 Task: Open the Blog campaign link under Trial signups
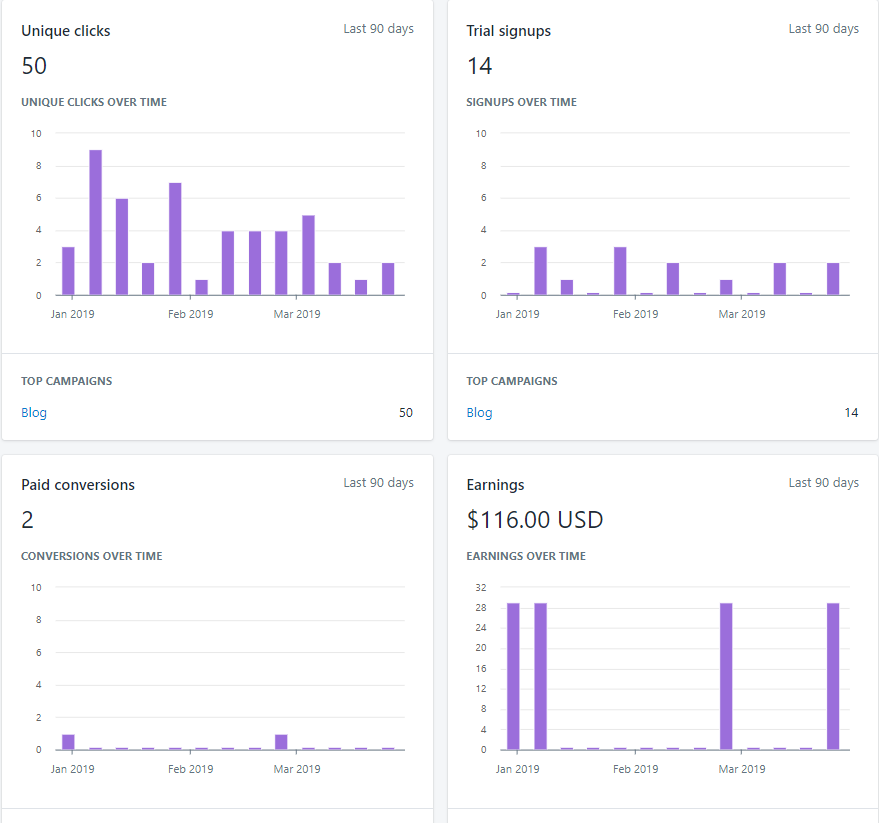[479, 413]
